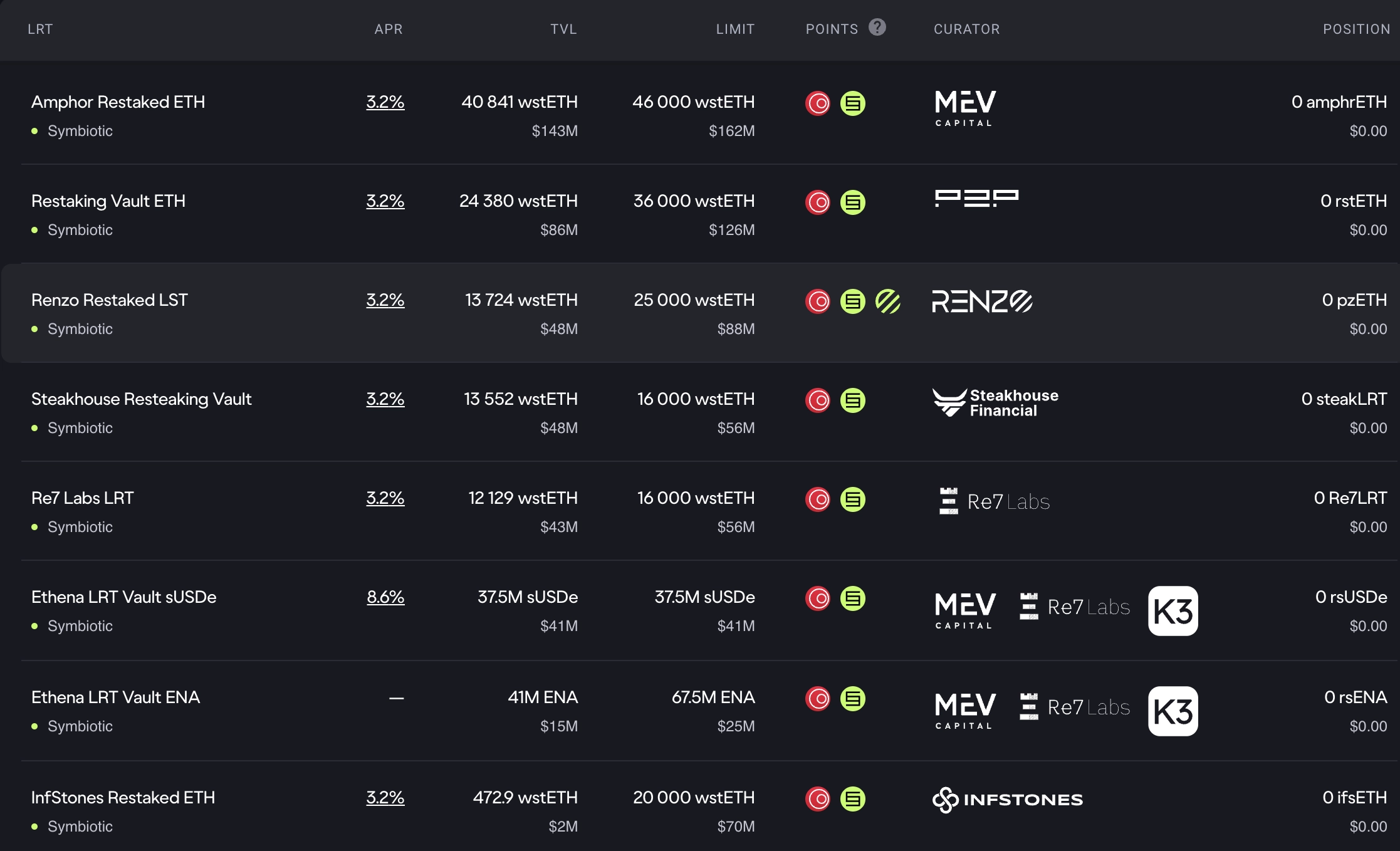The height and width of the screenshot is (851, 1400).
Task: Click the Re7 Labs logo in Re7 Labs LRT row
Action: coord(995,501)
